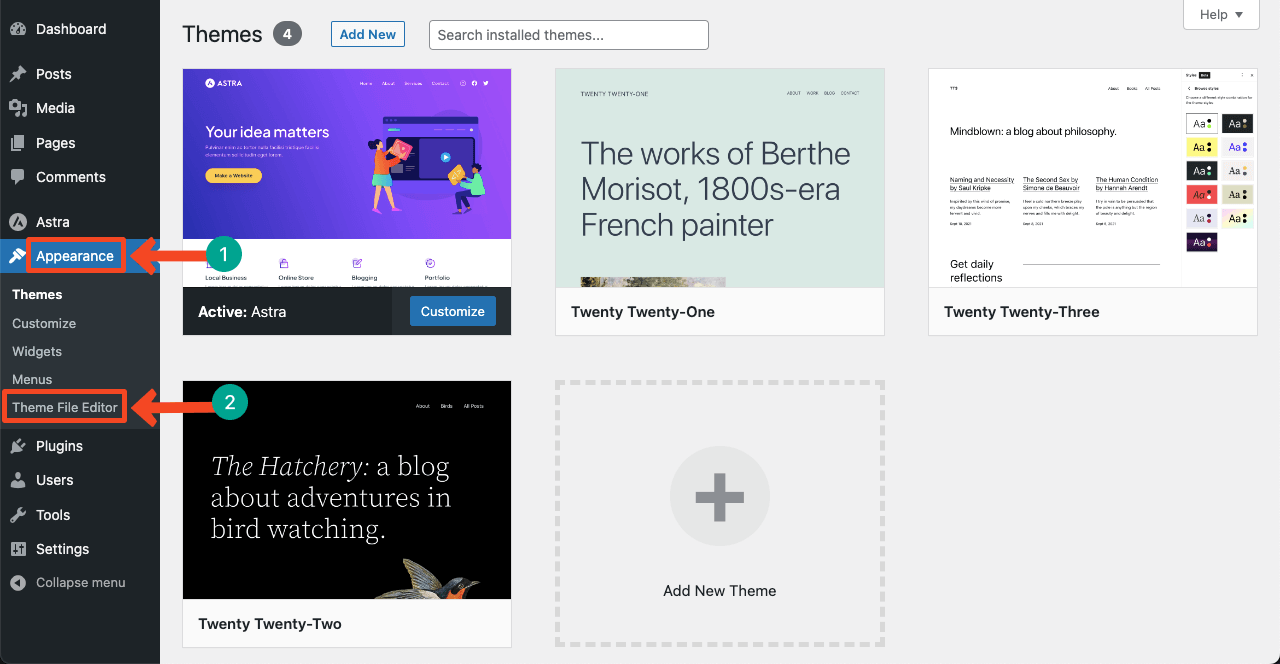1280x664 pixels.
Task: Click the Pages document icon
Action: pos(18,143)
